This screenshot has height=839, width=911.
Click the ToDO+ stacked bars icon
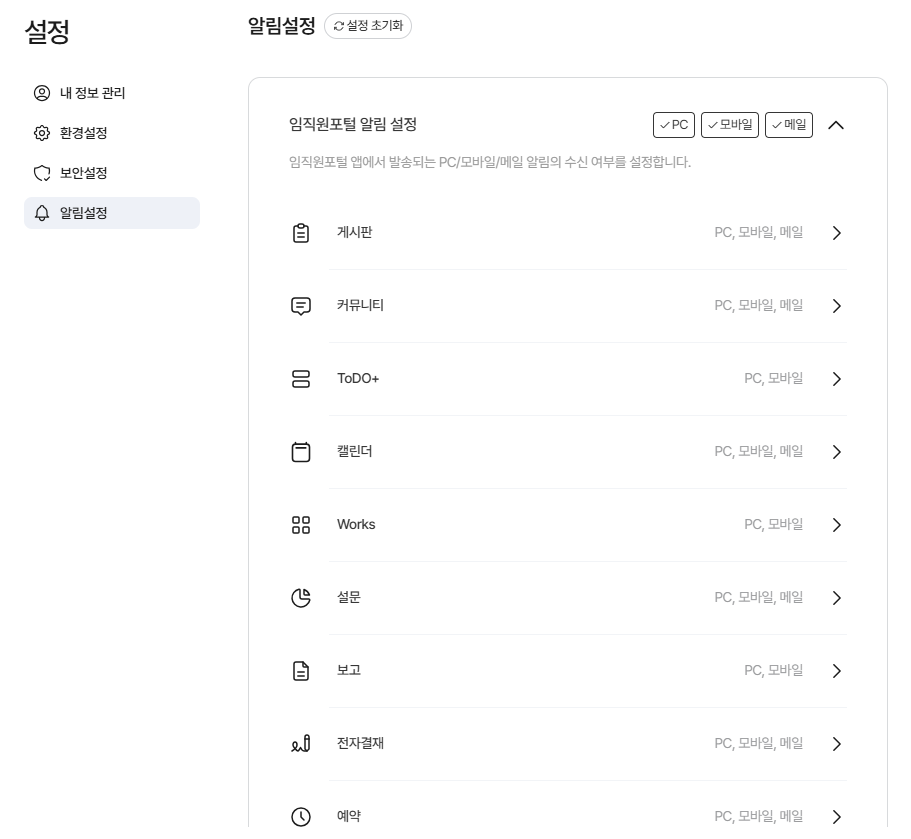tap(301, 379)
